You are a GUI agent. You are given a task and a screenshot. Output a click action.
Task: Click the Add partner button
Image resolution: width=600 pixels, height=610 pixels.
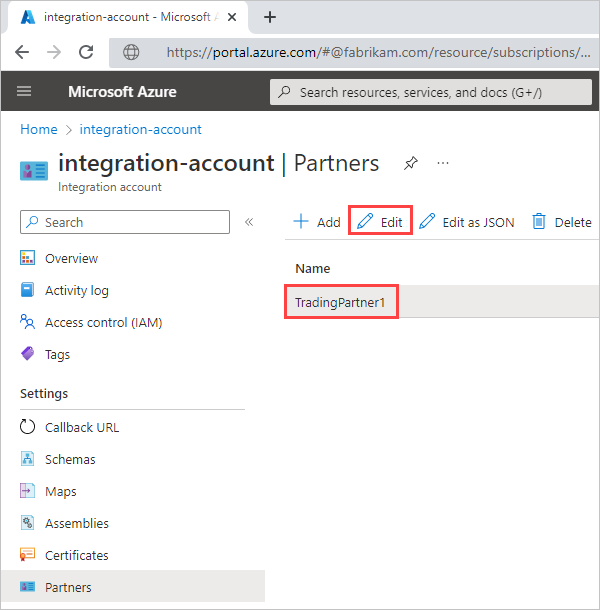(x=316, y=222)
